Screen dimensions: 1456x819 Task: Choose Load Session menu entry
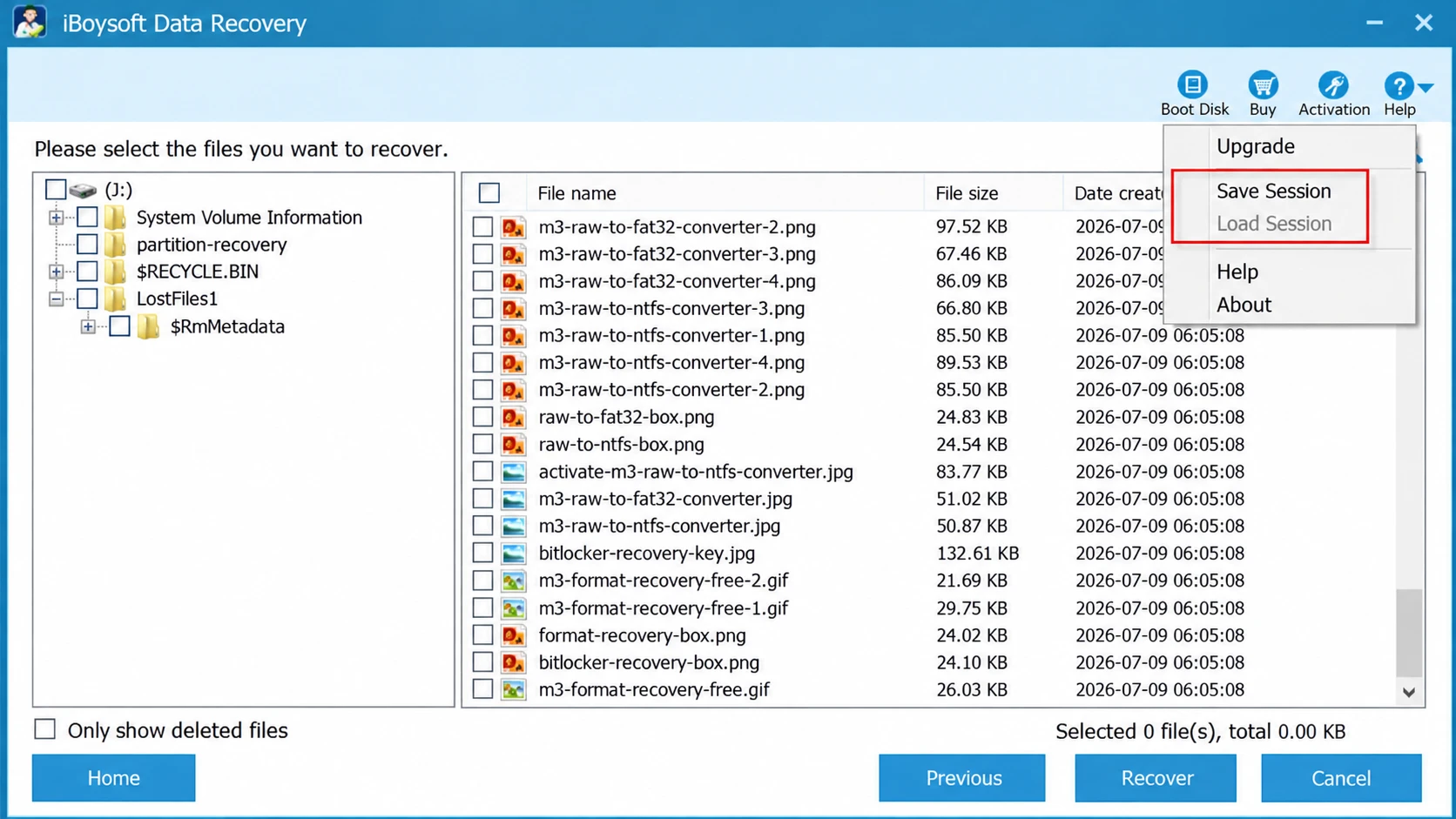pos(1273,224)
